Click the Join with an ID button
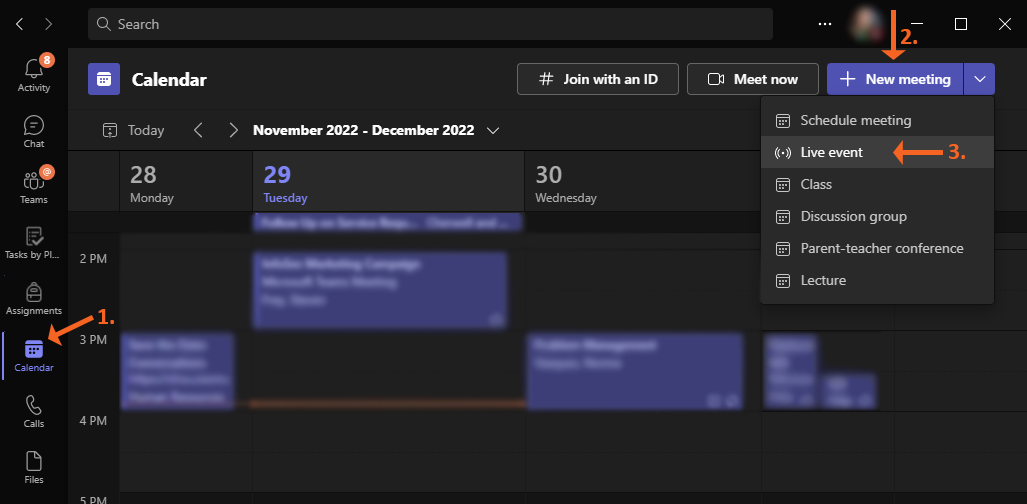1027x504 pixels. click(x=598, y=79)
